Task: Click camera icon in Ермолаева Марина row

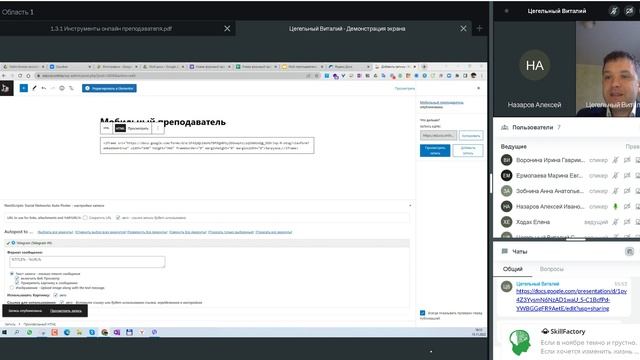Action: tap(627, 176)
